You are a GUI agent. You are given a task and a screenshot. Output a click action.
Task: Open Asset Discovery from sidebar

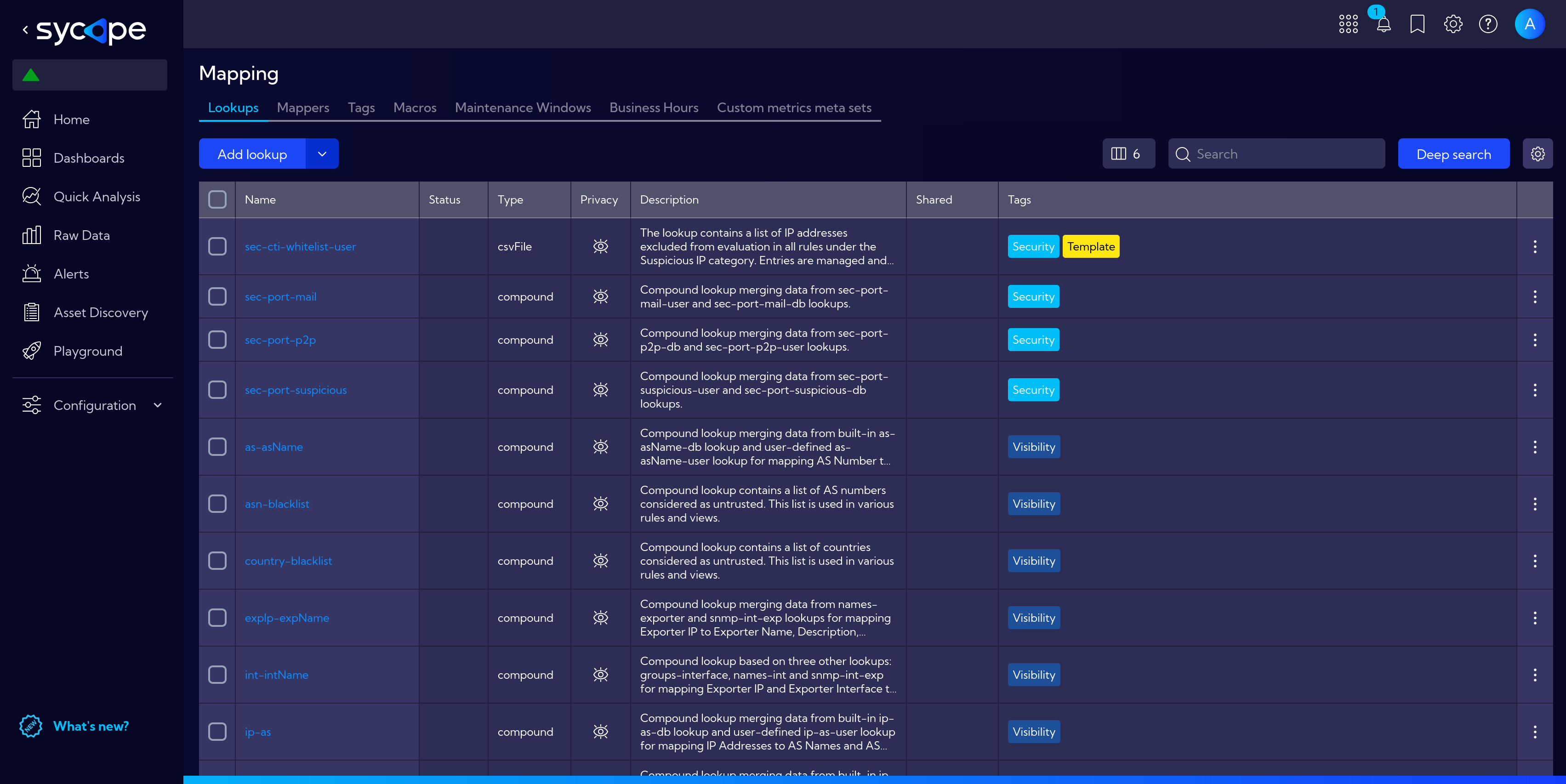[x=85, y=312]
